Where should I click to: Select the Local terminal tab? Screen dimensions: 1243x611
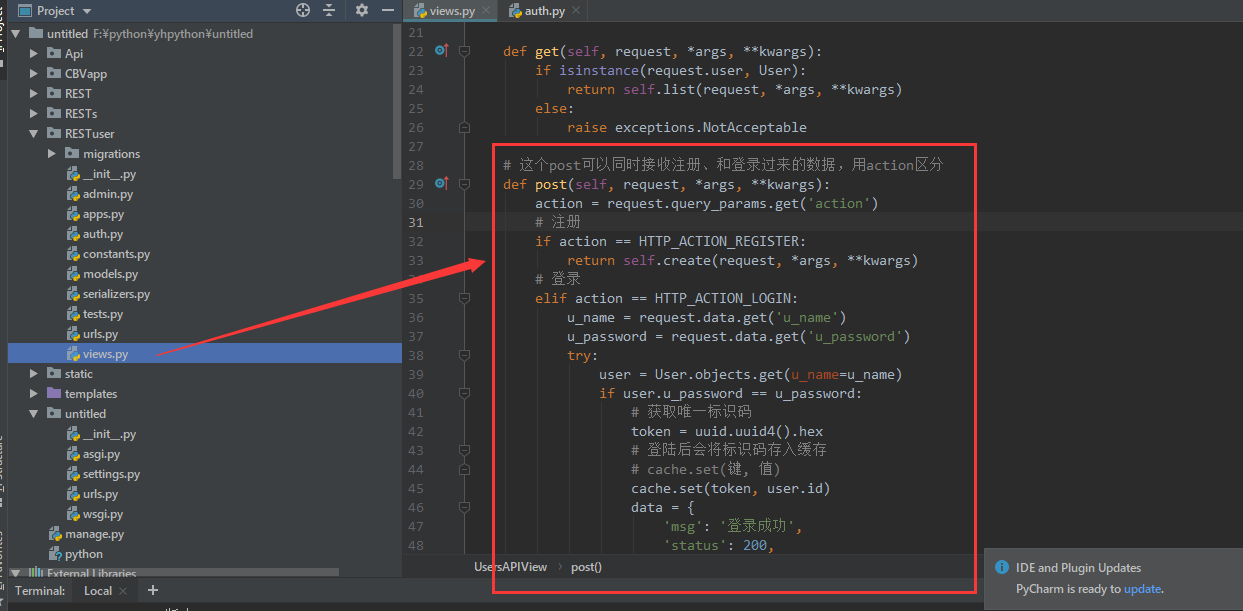(98, 591)
